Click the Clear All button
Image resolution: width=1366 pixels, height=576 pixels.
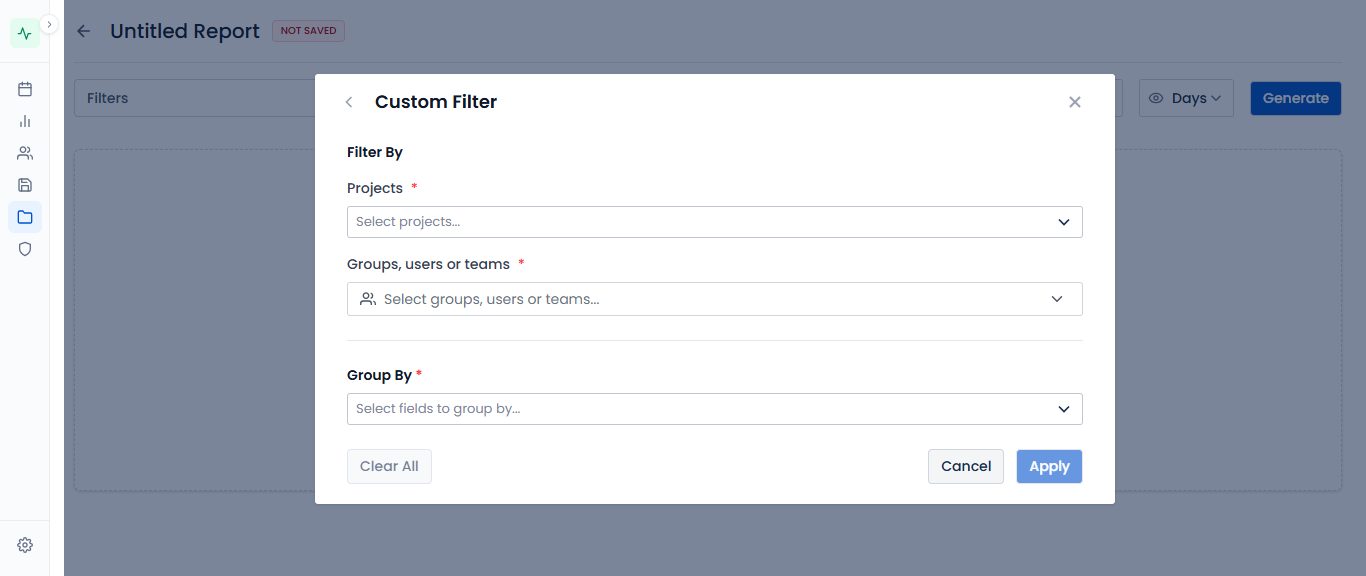pos(389,466)
